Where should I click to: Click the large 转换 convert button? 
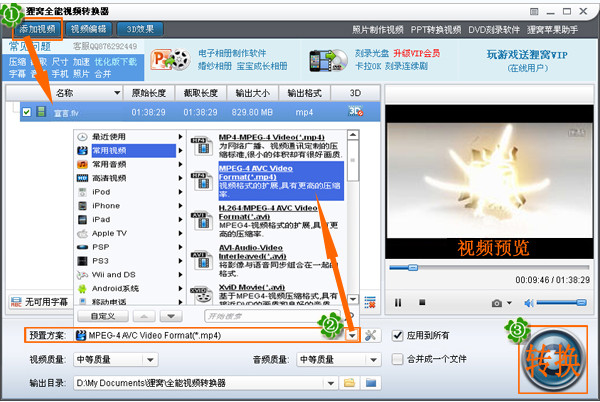553,359
